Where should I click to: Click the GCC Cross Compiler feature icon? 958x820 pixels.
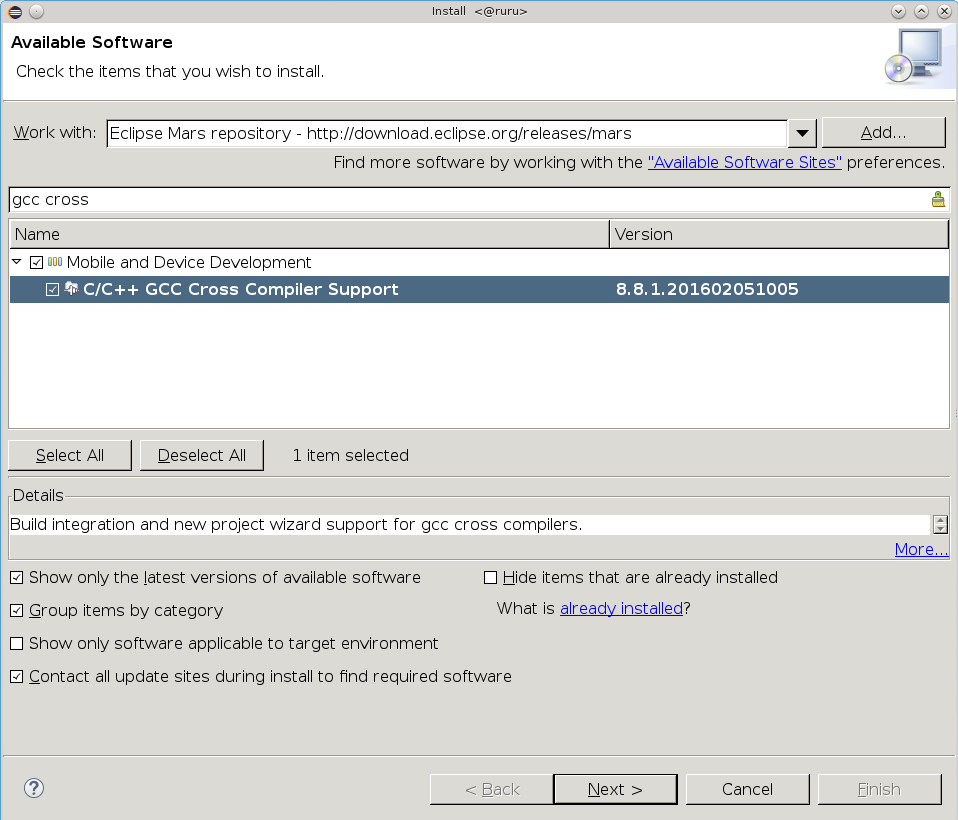pos(71,289)
